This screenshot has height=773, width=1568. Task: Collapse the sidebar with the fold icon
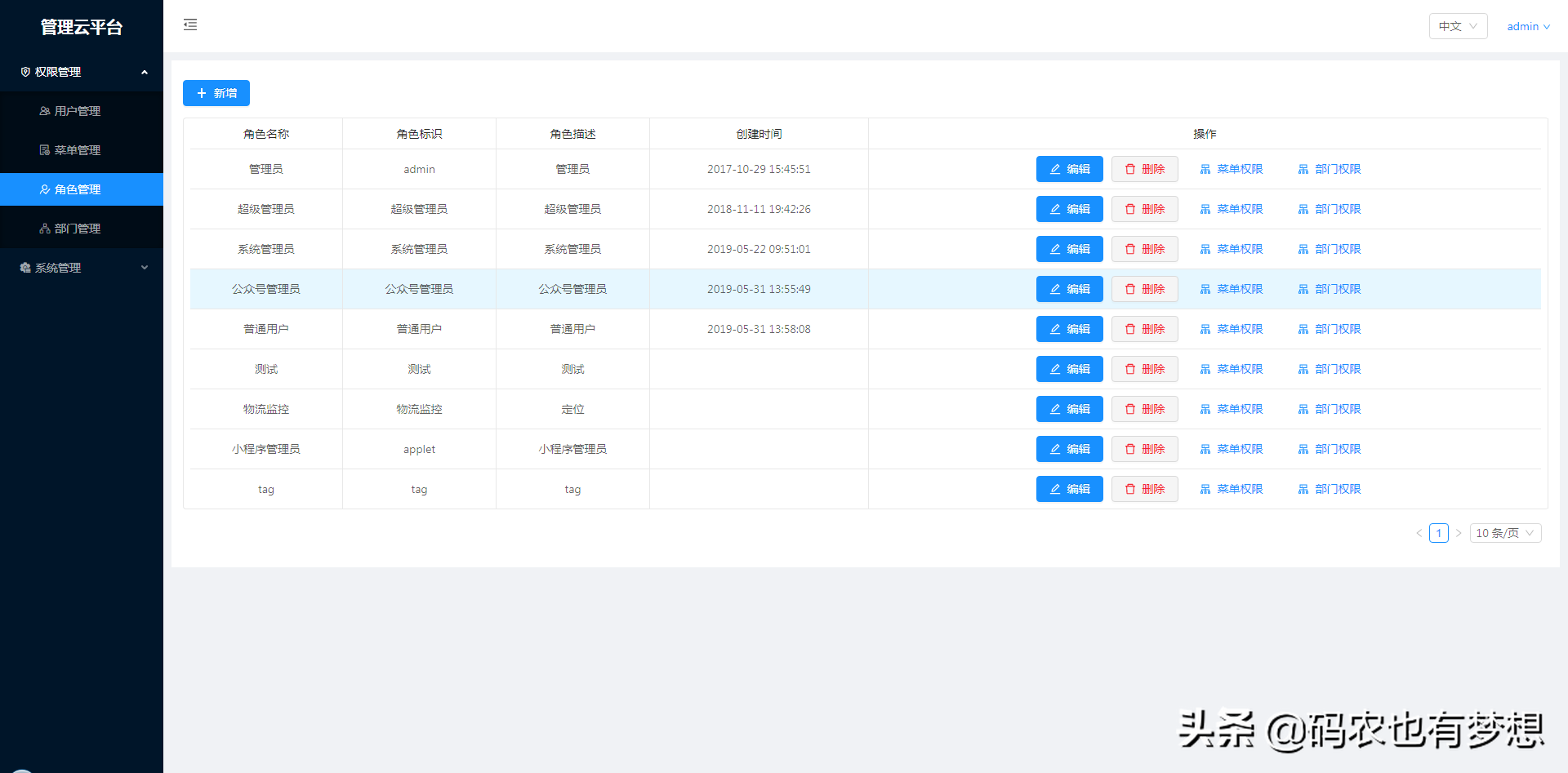[x=190, y=24]
